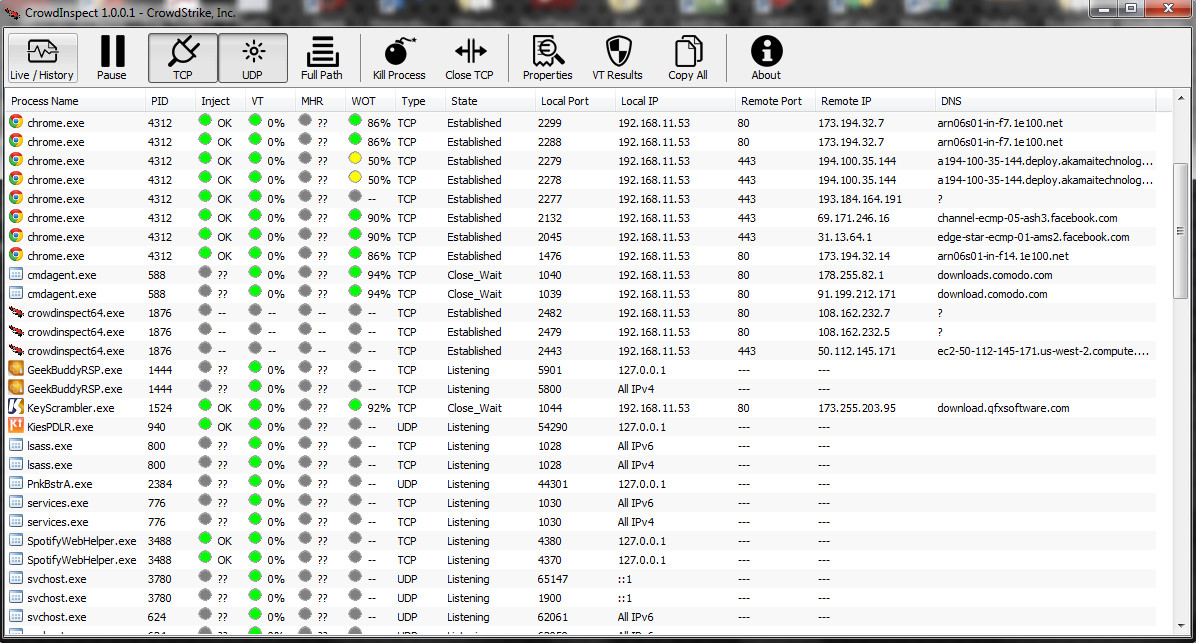Sort by Local Port column header
Screen dimensions: 1196x643
[x=575, y=101]
